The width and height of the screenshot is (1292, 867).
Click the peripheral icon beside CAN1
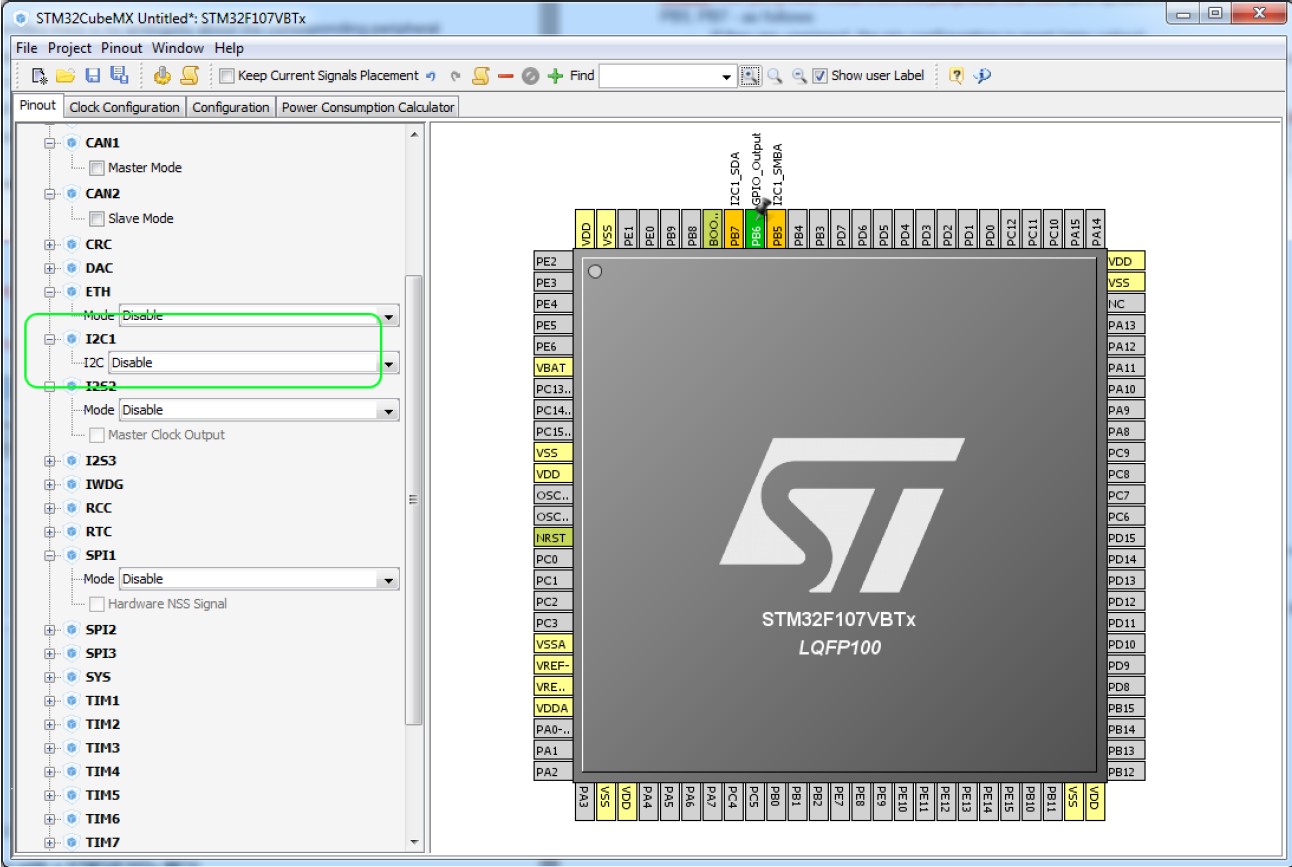tap(72, 143)
